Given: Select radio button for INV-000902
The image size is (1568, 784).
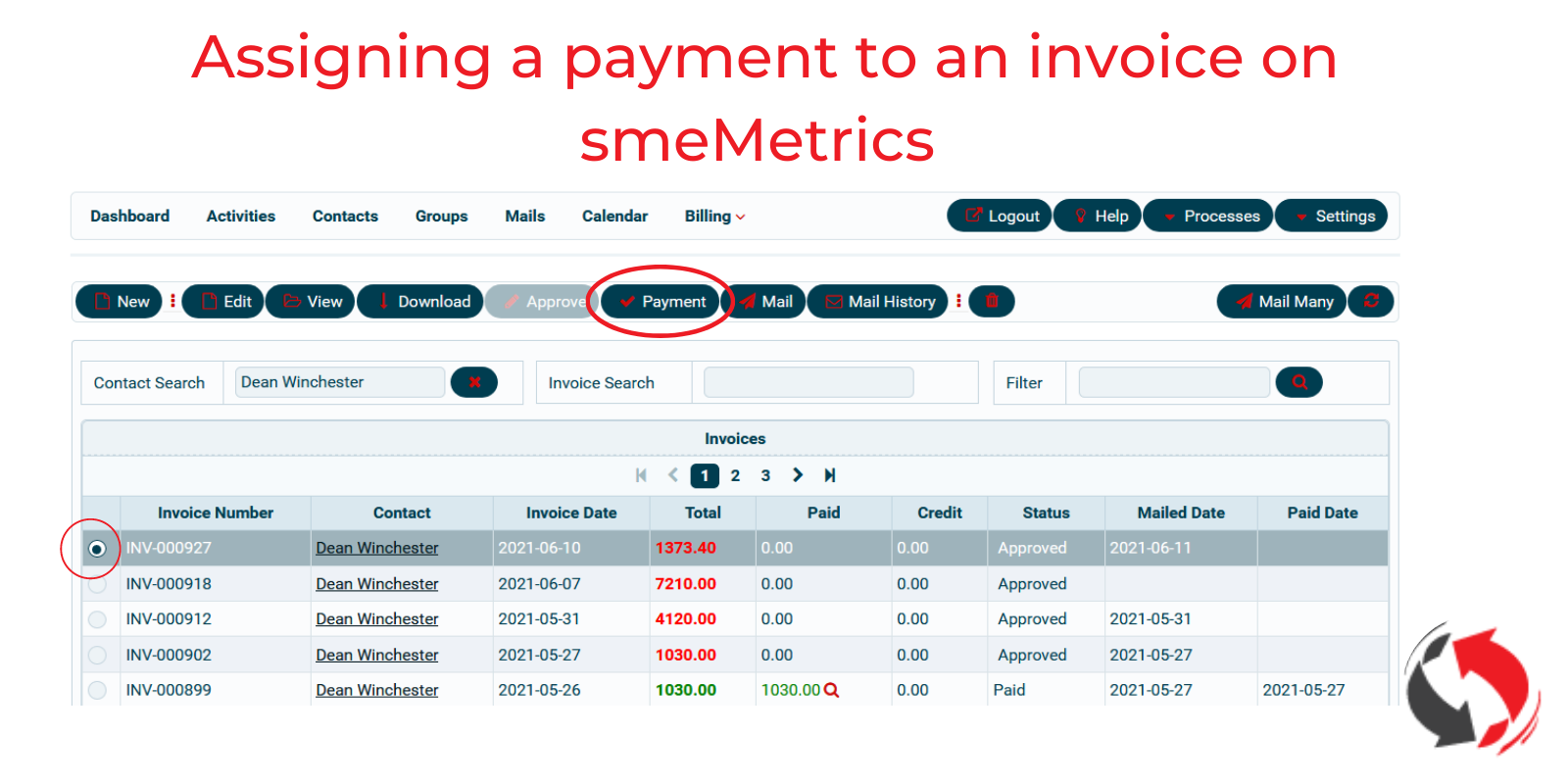Looking at the screenshot, I should 97,655.
